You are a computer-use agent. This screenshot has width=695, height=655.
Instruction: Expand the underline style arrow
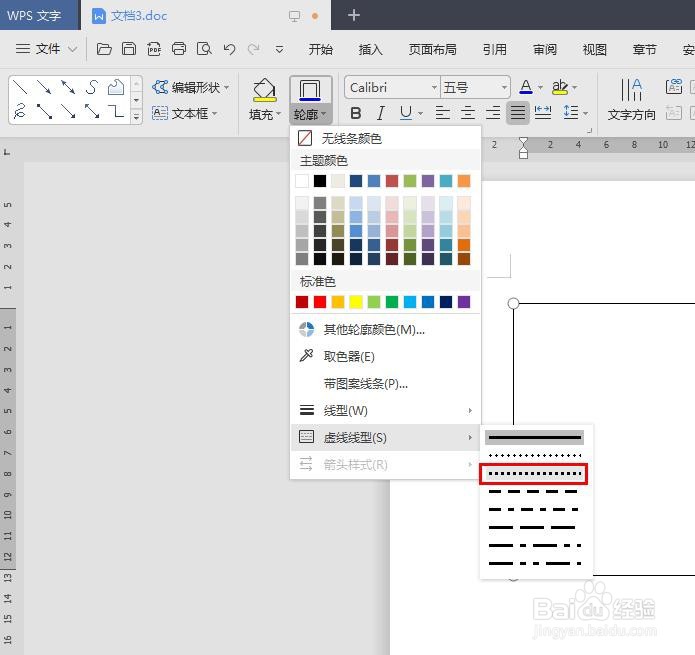[420, 113]
